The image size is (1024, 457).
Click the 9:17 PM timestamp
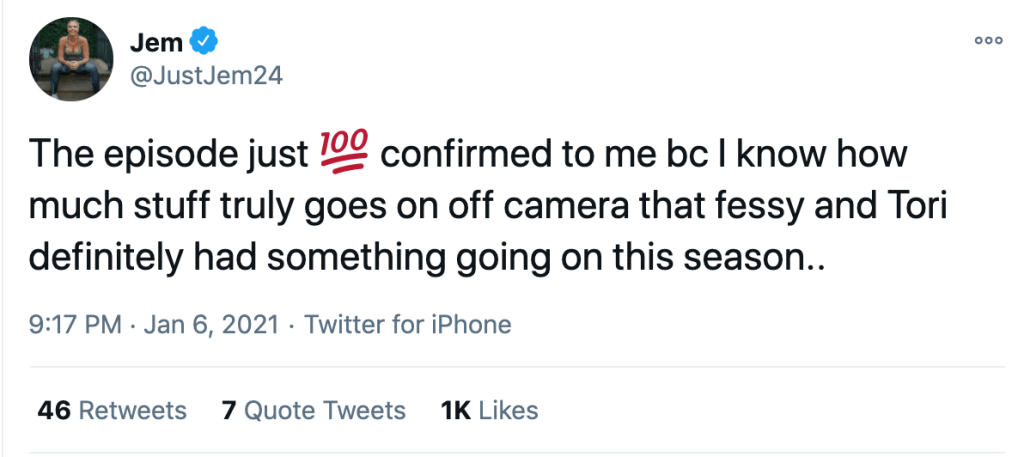pos(75,325)
